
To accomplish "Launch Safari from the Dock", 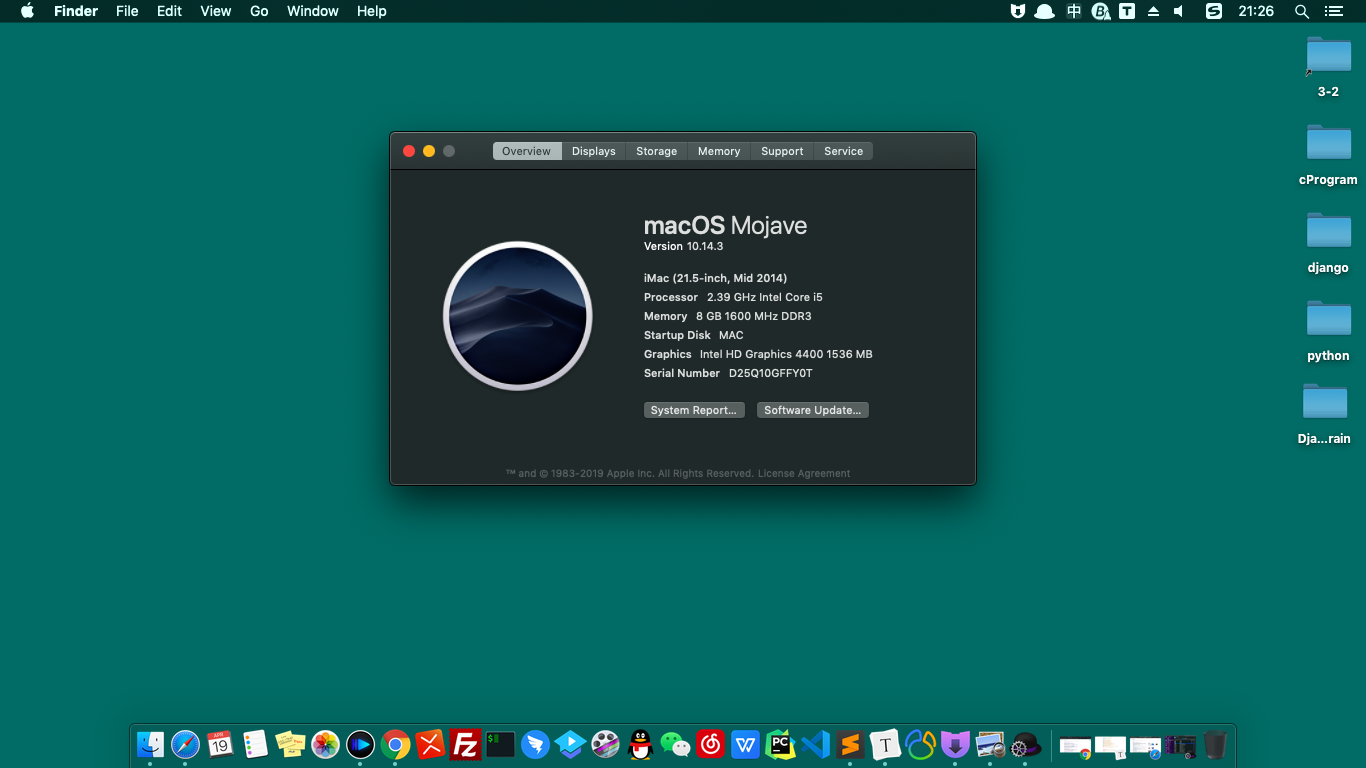I will 185,745.
